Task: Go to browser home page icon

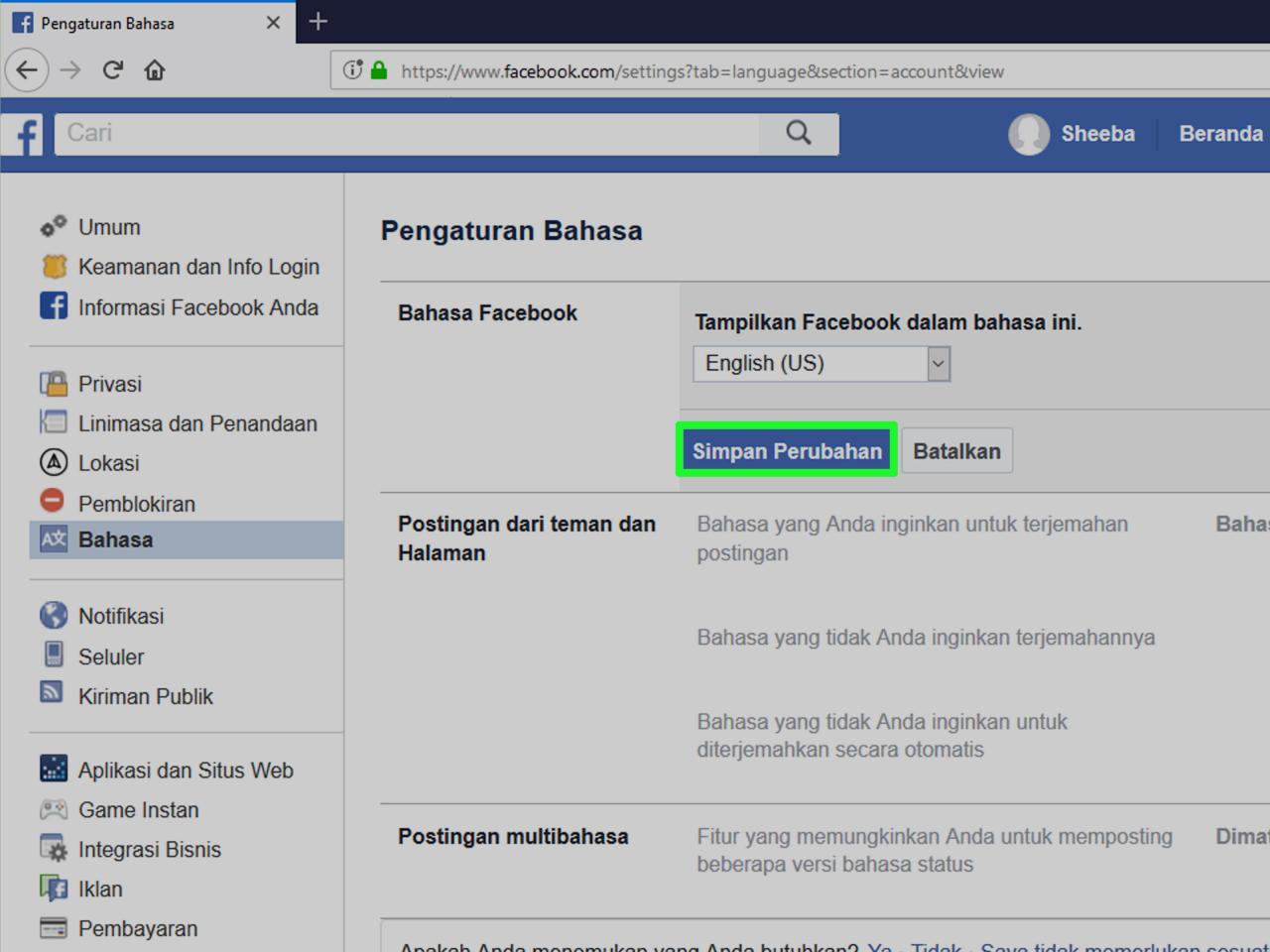Action: (155, 70)
